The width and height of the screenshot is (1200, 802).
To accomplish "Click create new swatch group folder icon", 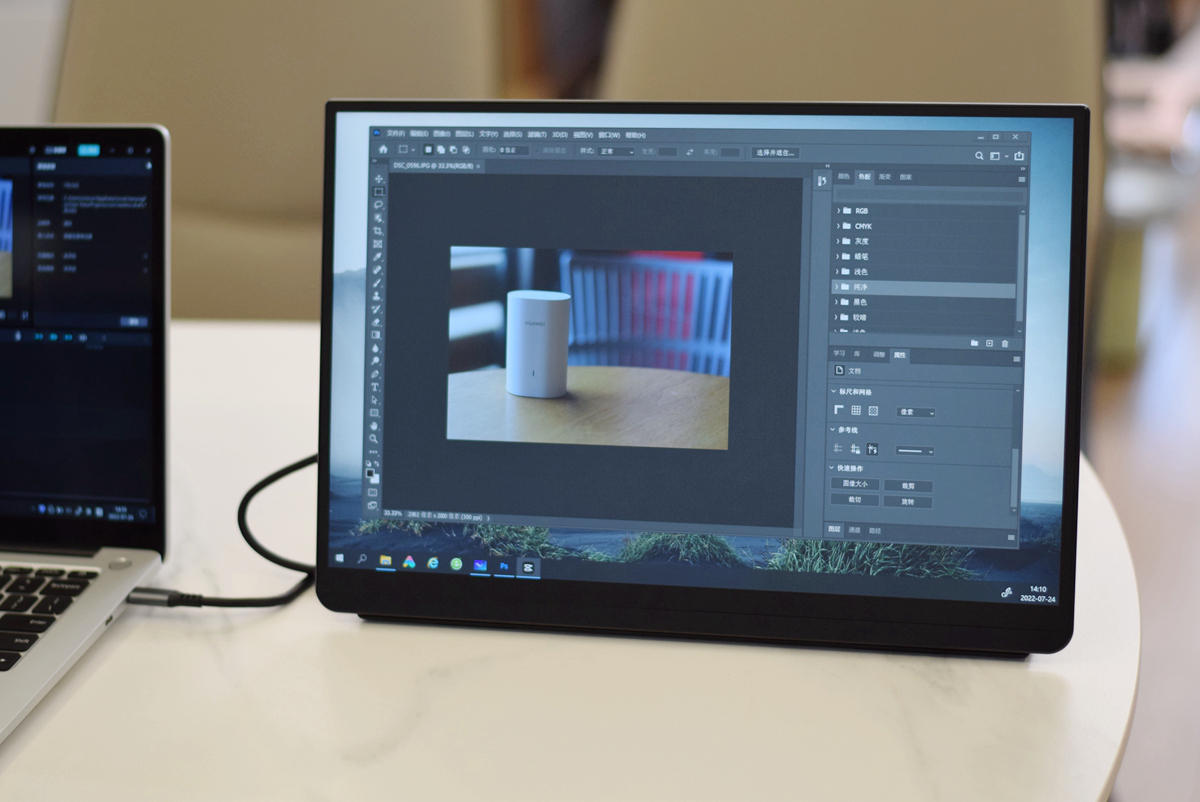I will coord(974,343).
